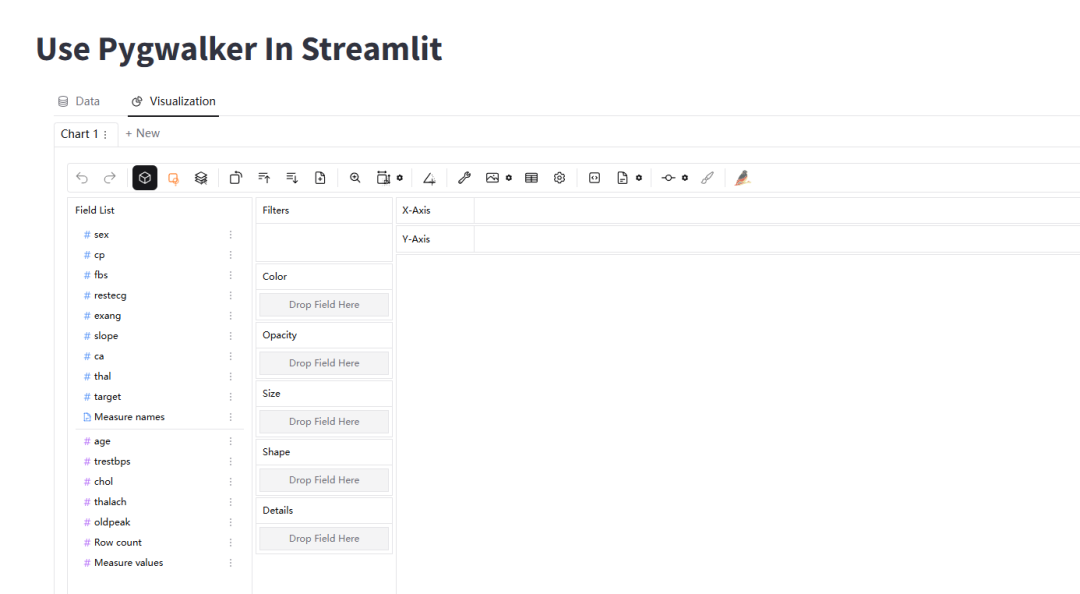Viewport: 1080px width, 594px height.
Task: Open the Measure names options menu
Action: pyautogui.click(x=231, y=417)
